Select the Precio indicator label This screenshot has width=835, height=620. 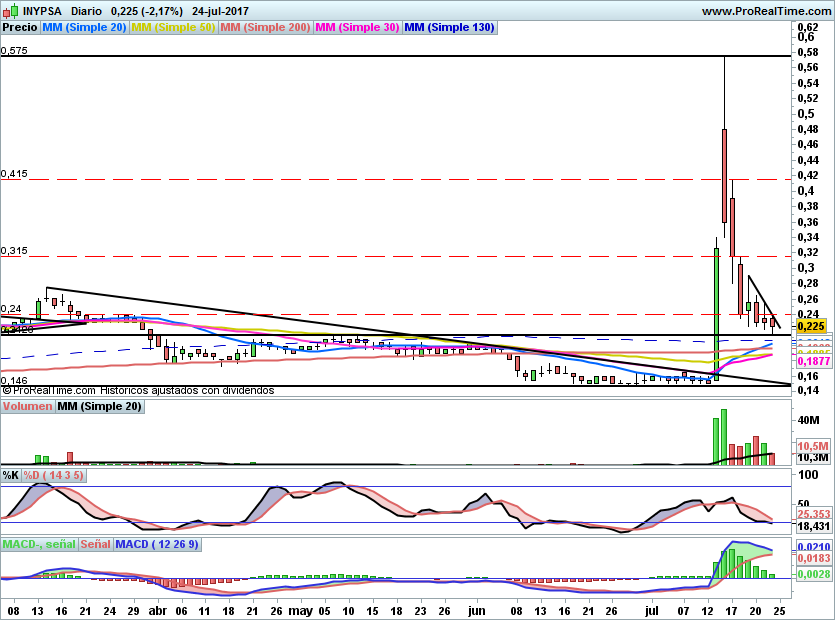coord(20,28)
